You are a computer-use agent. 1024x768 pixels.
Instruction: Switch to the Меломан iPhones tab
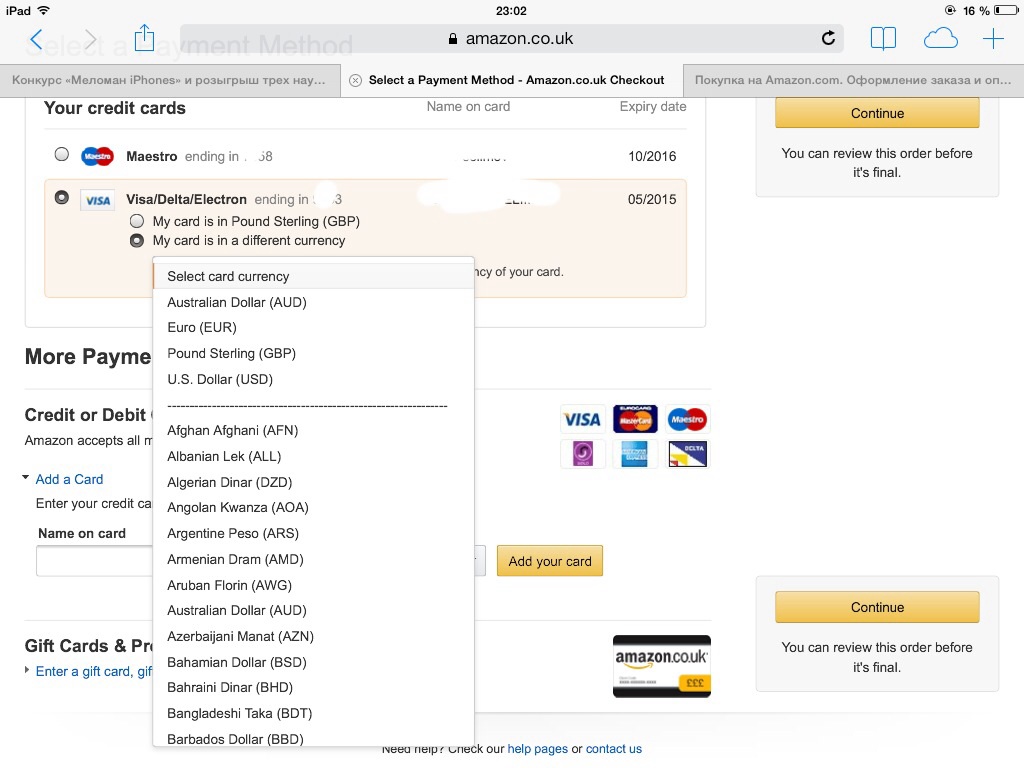click(170, 80)
